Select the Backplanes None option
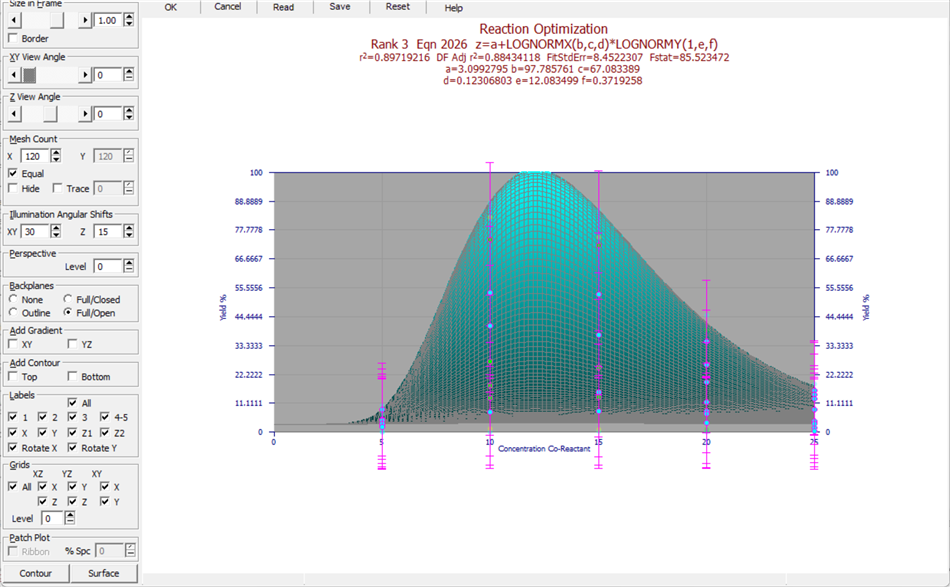Viewport: 950px width, 587px height. (x=13, y=299)
